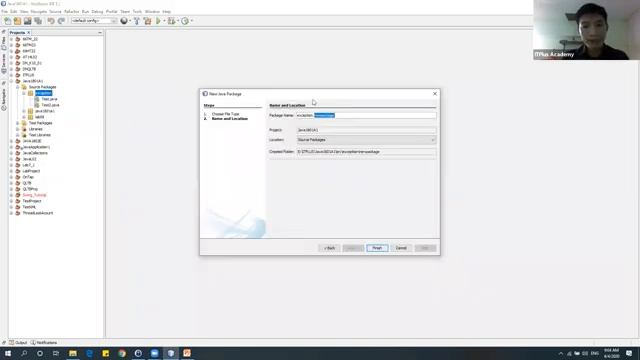
Task: Select the ThreadLastAccount project
Action: click(38, 213)
